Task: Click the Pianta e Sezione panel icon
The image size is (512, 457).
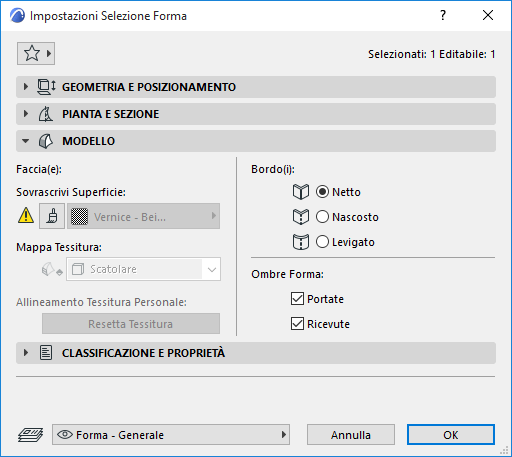Action: (46, 114)
